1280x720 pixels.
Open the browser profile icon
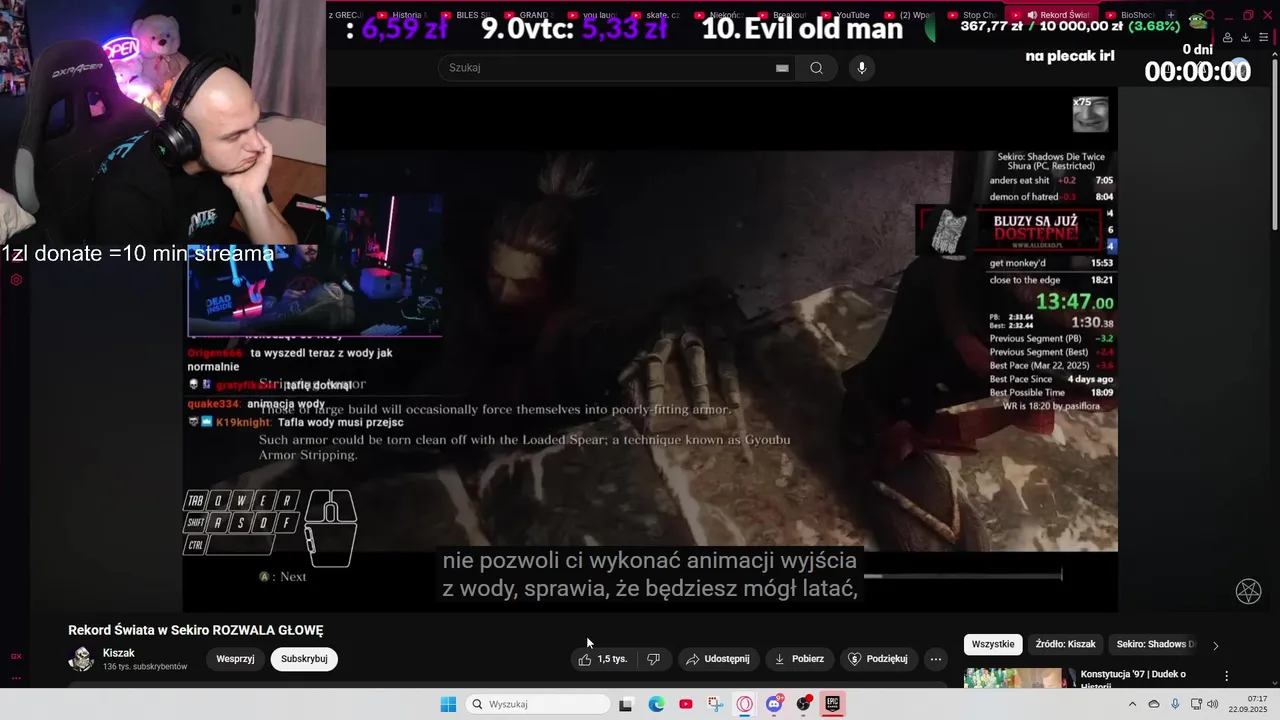1228,38
